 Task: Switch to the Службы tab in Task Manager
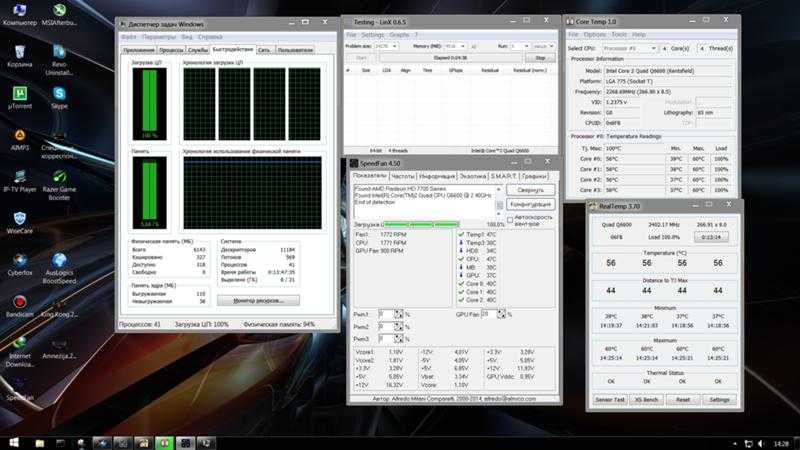(197, 50)
